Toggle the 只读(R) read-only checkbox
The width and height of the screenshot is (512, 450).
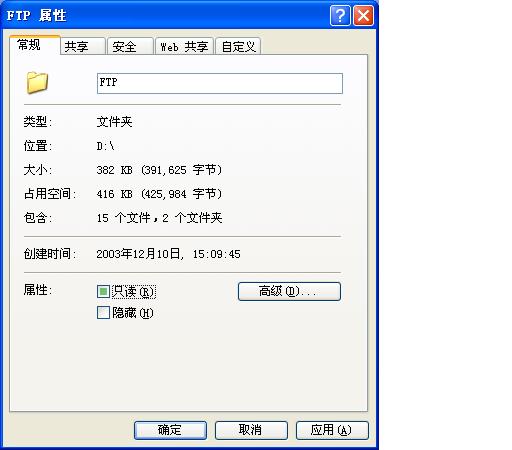tap(103, 292)
